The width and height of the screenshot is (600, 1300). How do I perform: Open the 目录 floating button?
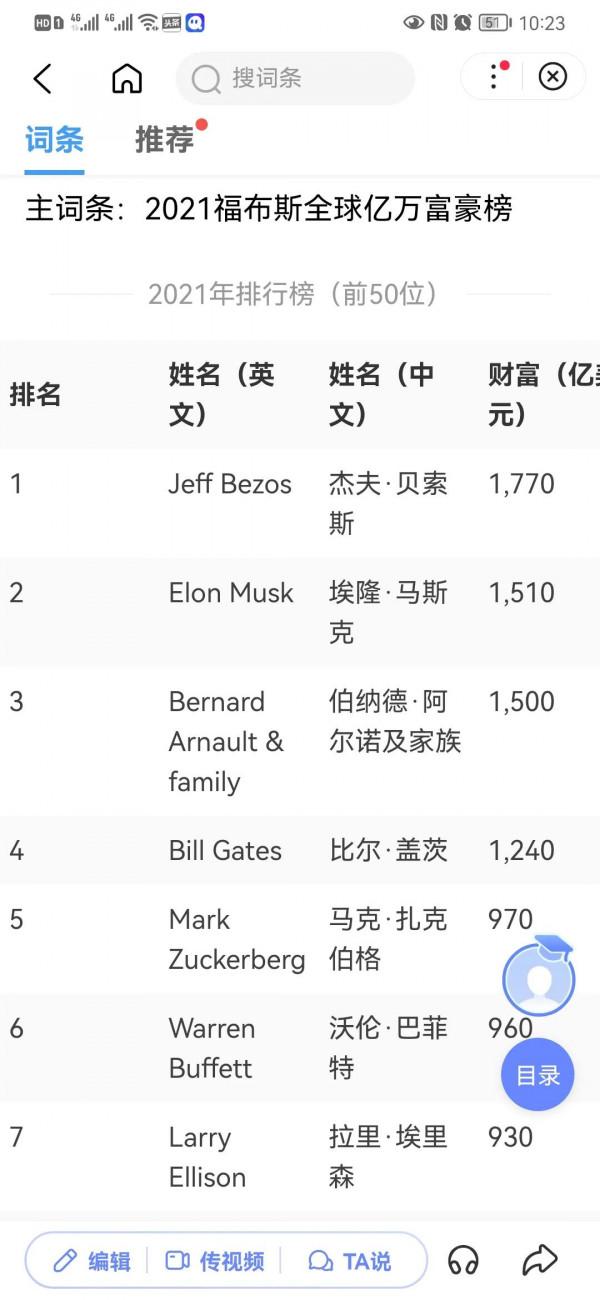(x=537, y=1074)
